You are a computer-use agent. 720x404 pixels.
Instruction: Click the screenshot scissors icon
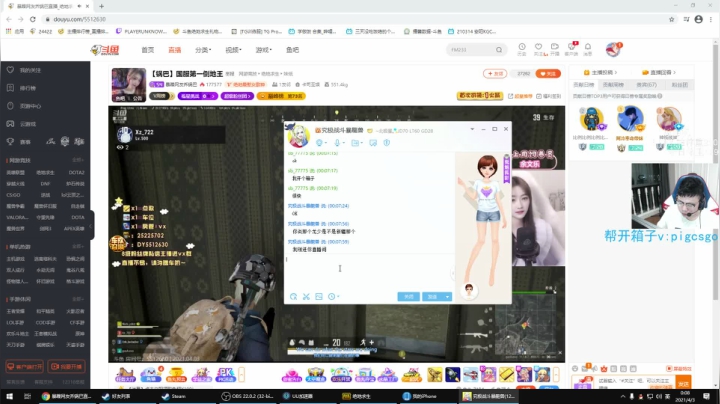[x=306, y=297]
